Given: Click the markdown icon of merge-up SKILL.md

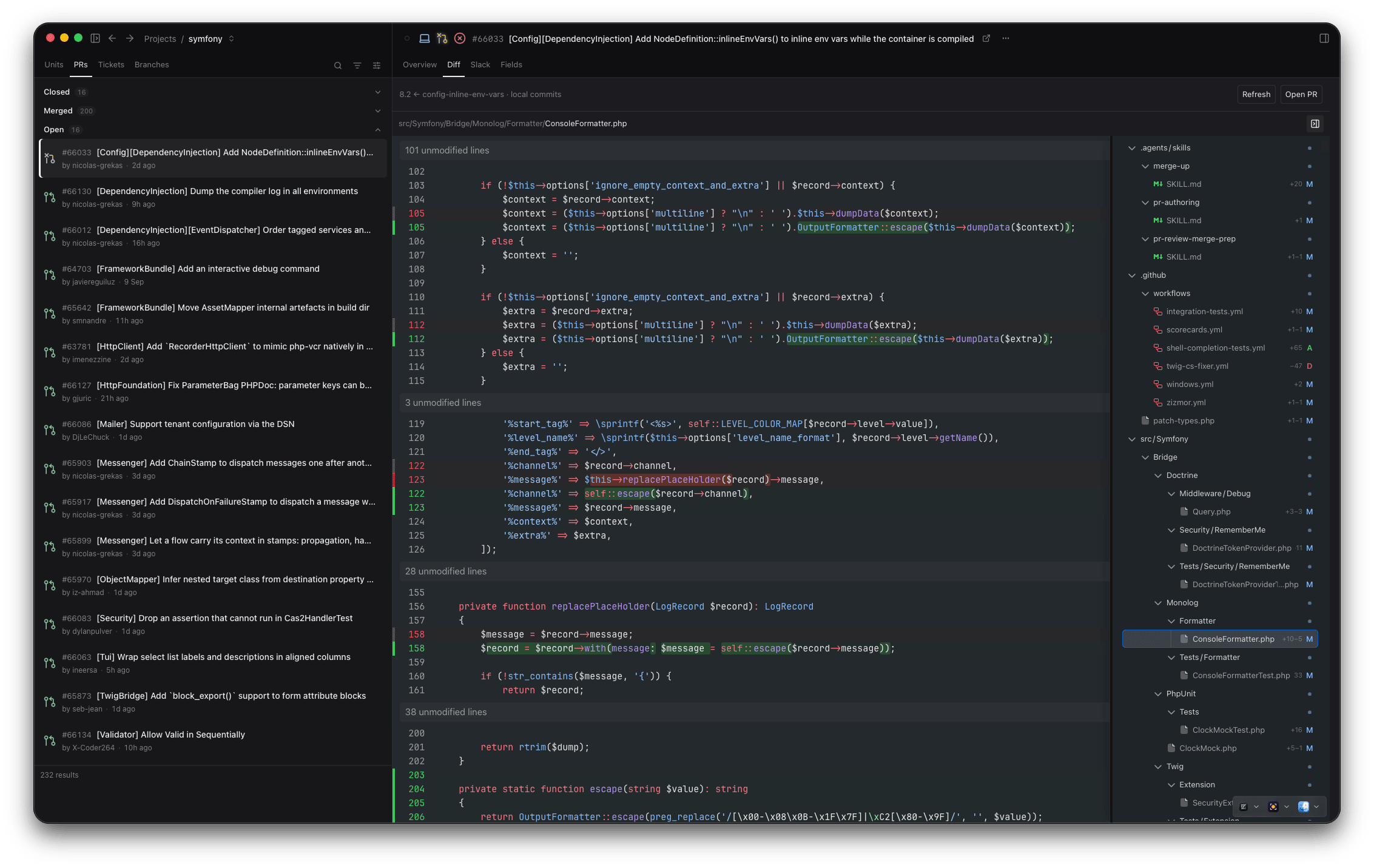Looking at the screenshot, I should pos(1158,184).
